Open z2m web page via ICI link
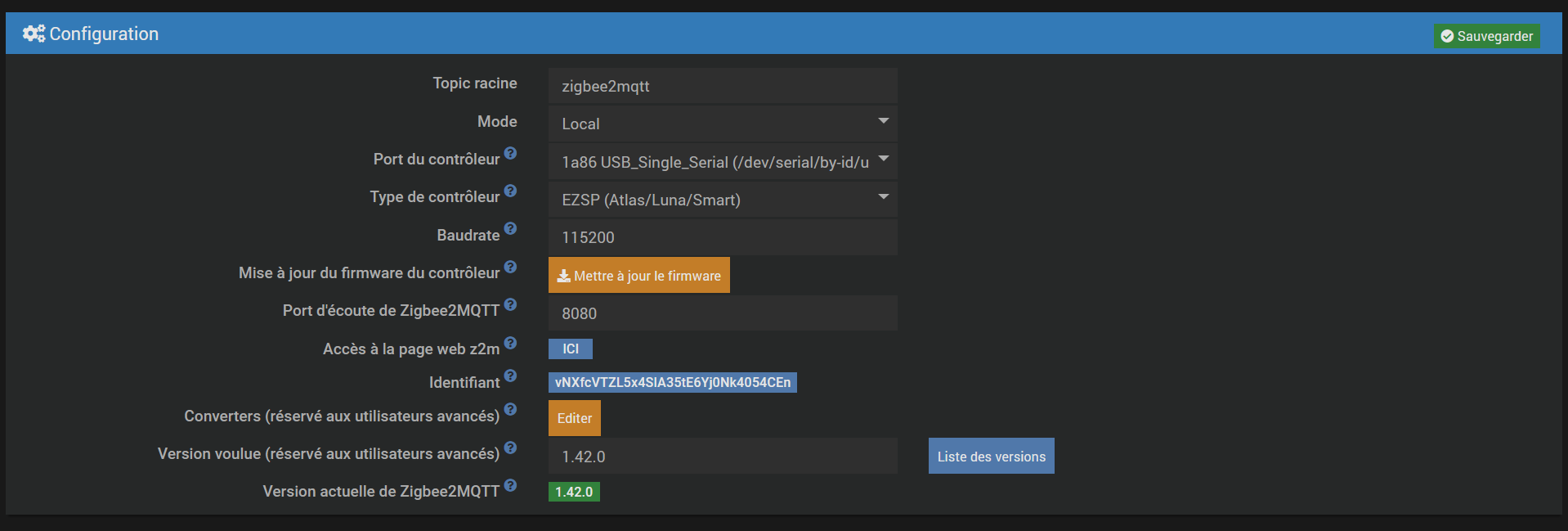This screenshot has height=531, width=1568. [570, 349]
